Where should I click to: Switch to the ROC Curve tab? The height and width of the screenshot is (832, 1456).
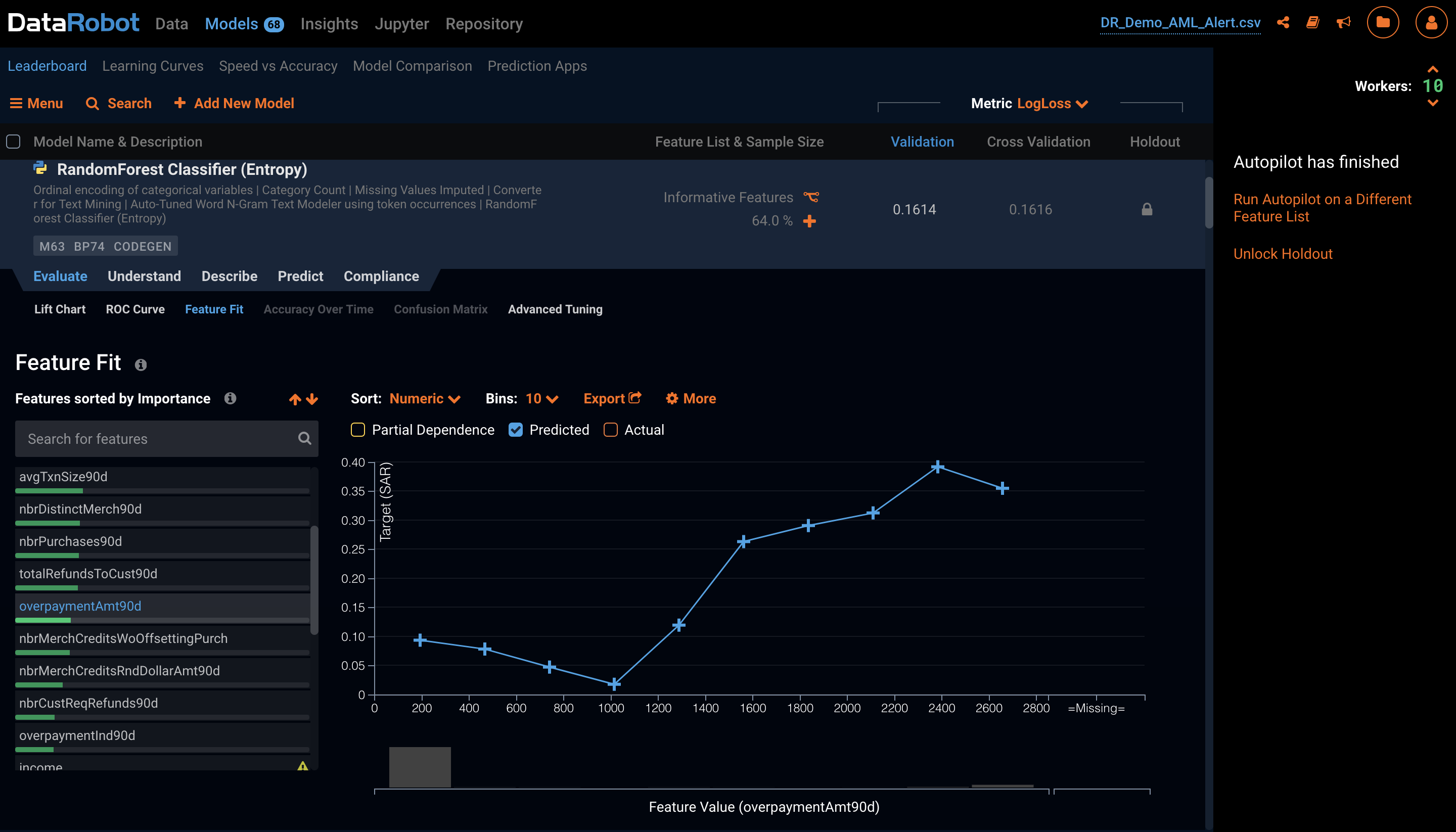(135, 309)
